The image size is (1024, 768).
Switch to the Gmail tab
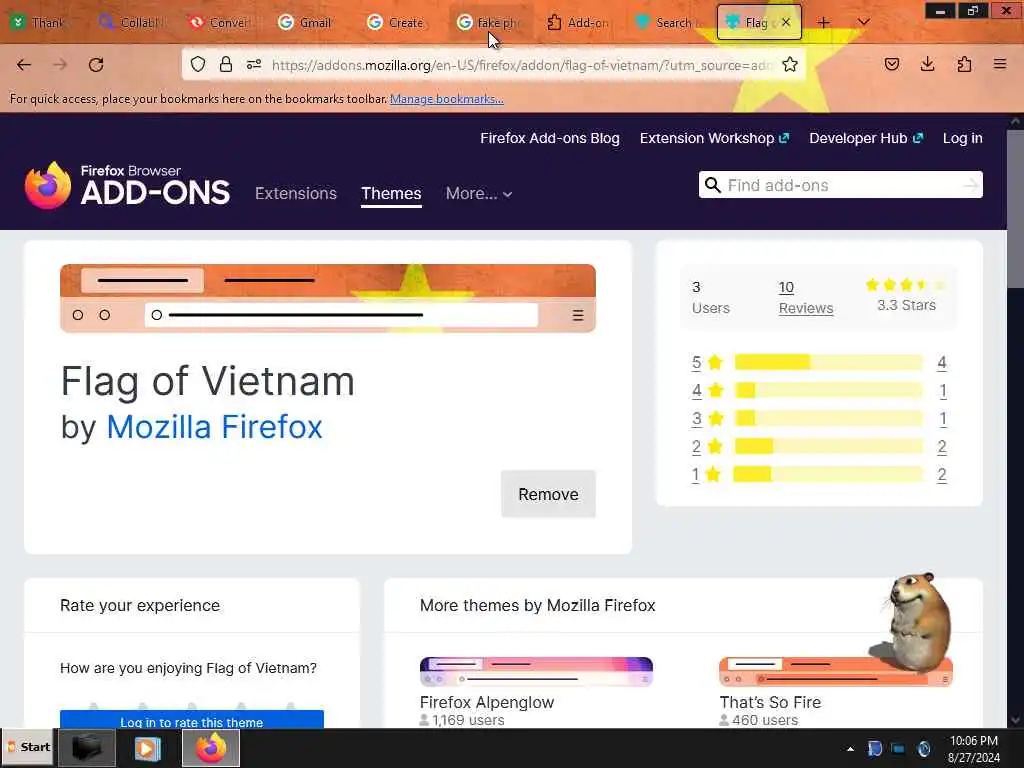[307, 22]
